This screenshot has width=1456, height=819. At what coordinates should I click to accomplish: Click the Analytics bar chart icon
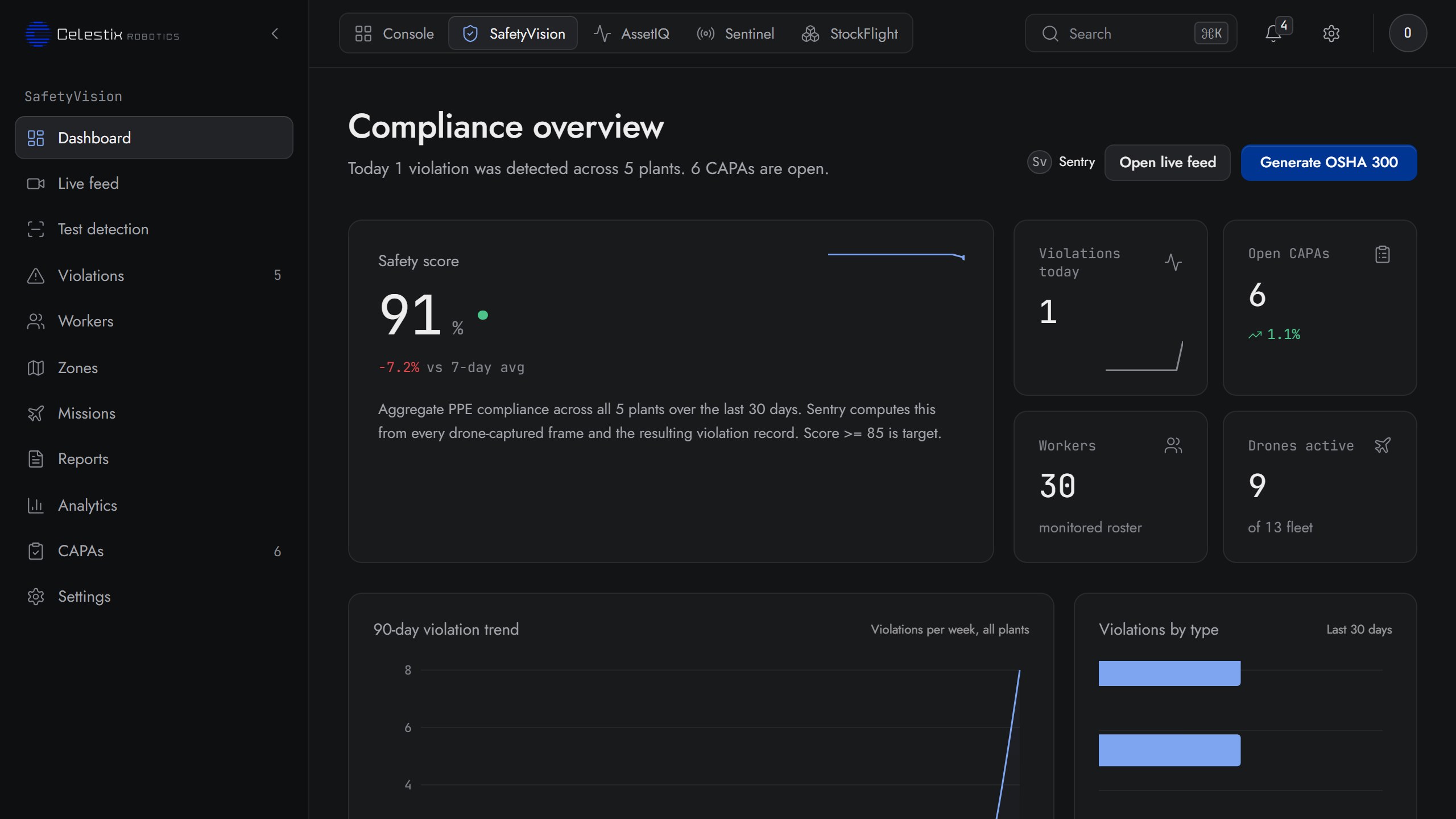click(36, 506)
